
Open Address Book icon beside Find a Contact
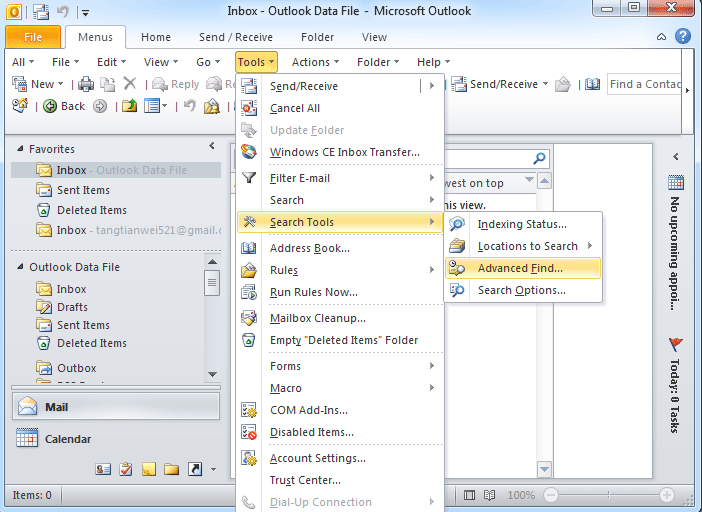pyautogui.click(x=592, y=84)
